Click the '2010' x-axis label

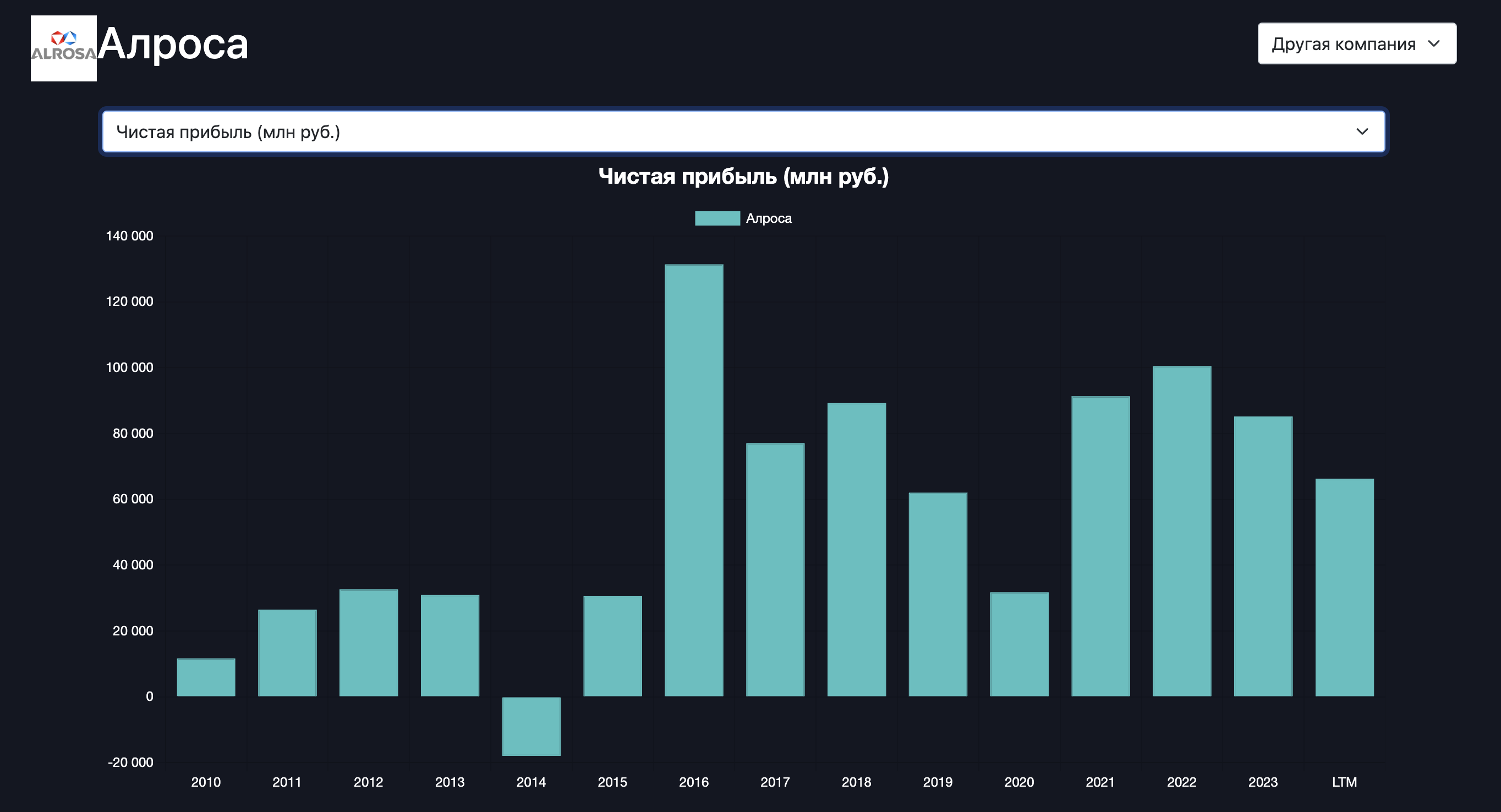[206, 782]
